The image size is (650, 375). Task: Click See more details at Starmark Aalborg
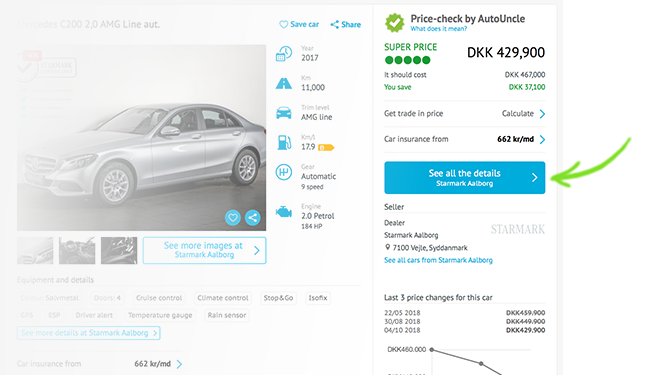tap(89, 333)
